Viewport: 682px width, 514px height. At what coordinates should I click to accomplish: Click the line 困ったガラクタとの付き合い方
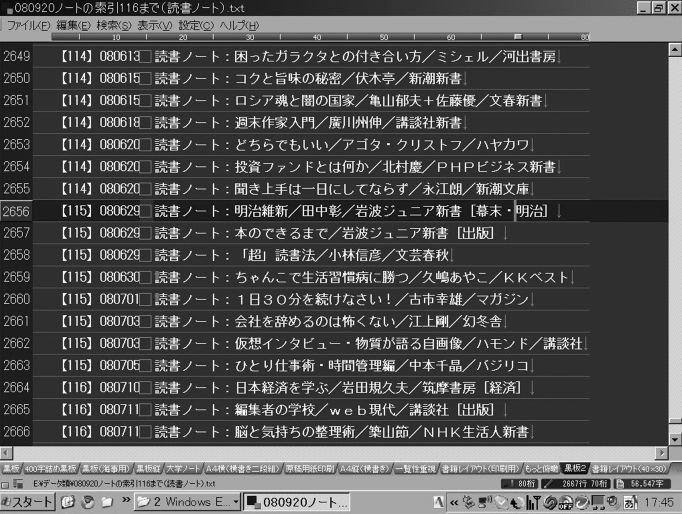(x=311, y=57)
